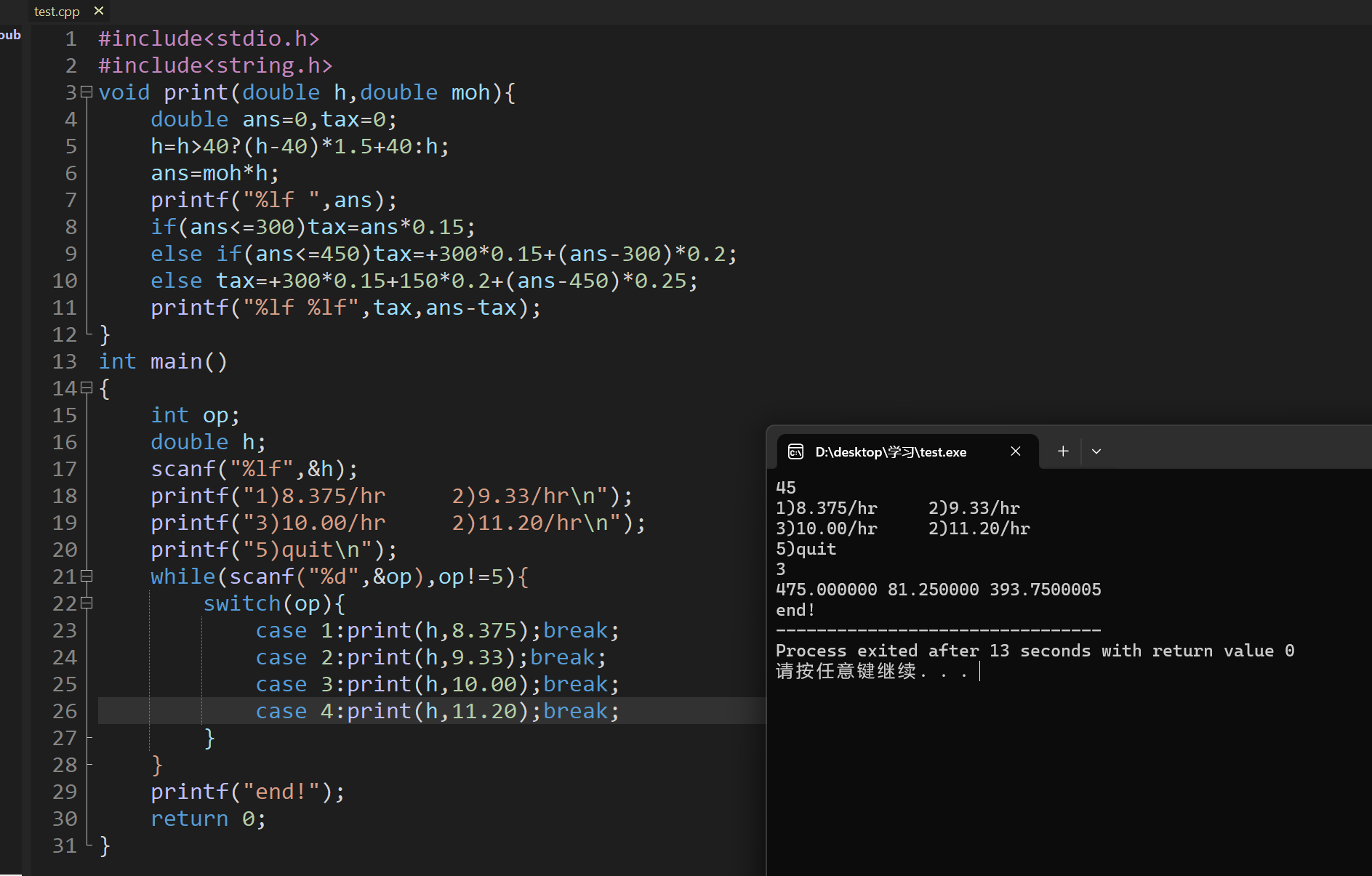Click on 'int main()' declaration

[163, 361]
